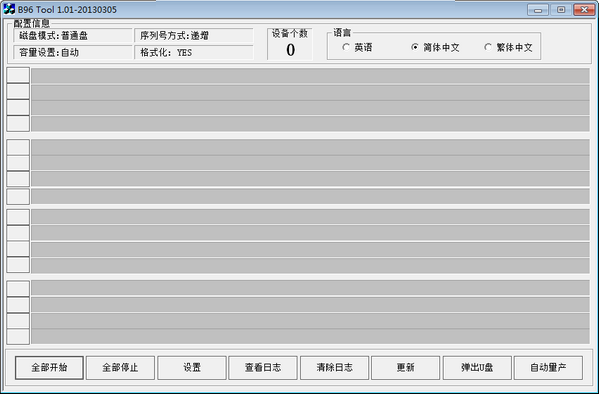Start 自动量产 auto production
599x394 pixels.
pyautogui.click(x=548, y=368)
